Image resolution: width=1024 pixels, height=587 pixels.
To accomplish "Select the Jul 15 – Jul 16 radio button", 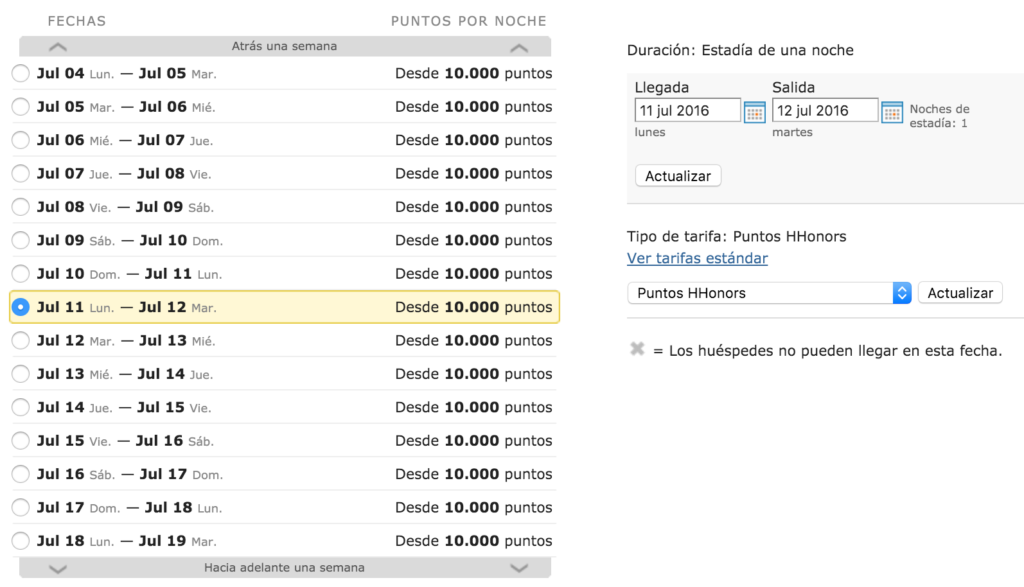I will (x=20, y=440).
